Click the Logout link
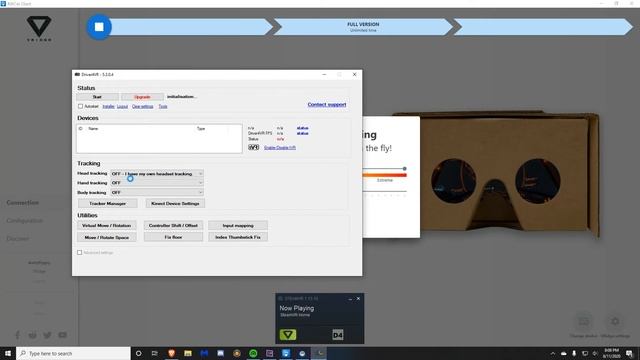The width and height of the screenshot is (640, 360). point(122,107)
